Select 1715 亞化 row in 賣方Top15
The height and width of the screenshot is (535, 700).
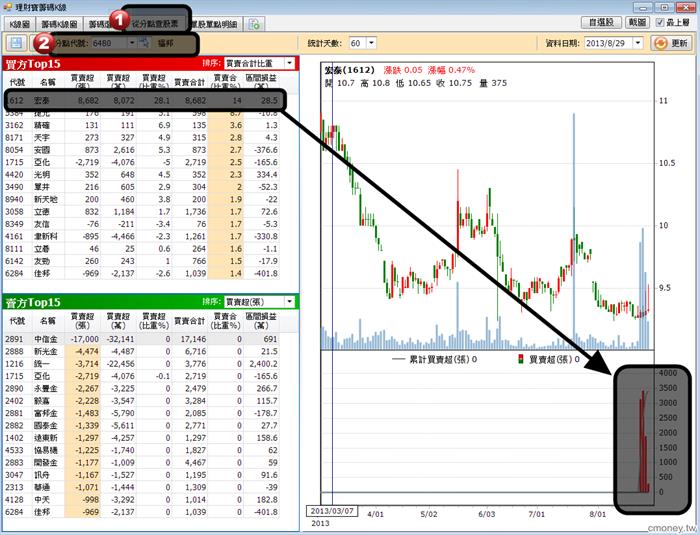tap(142, 376)
